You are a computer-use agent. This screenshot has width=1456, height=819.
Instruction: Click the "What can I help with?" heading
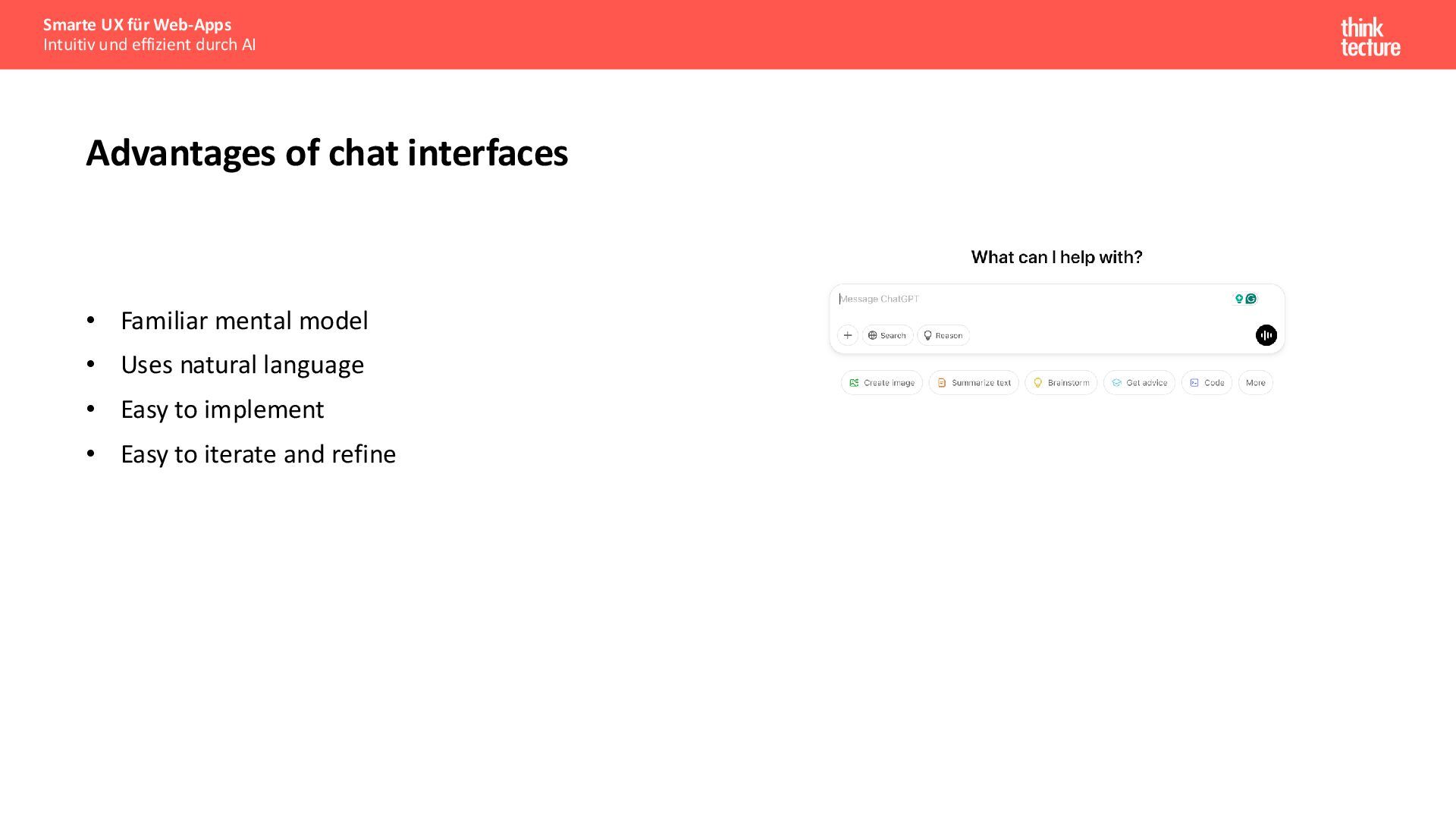pos(1056,257)
